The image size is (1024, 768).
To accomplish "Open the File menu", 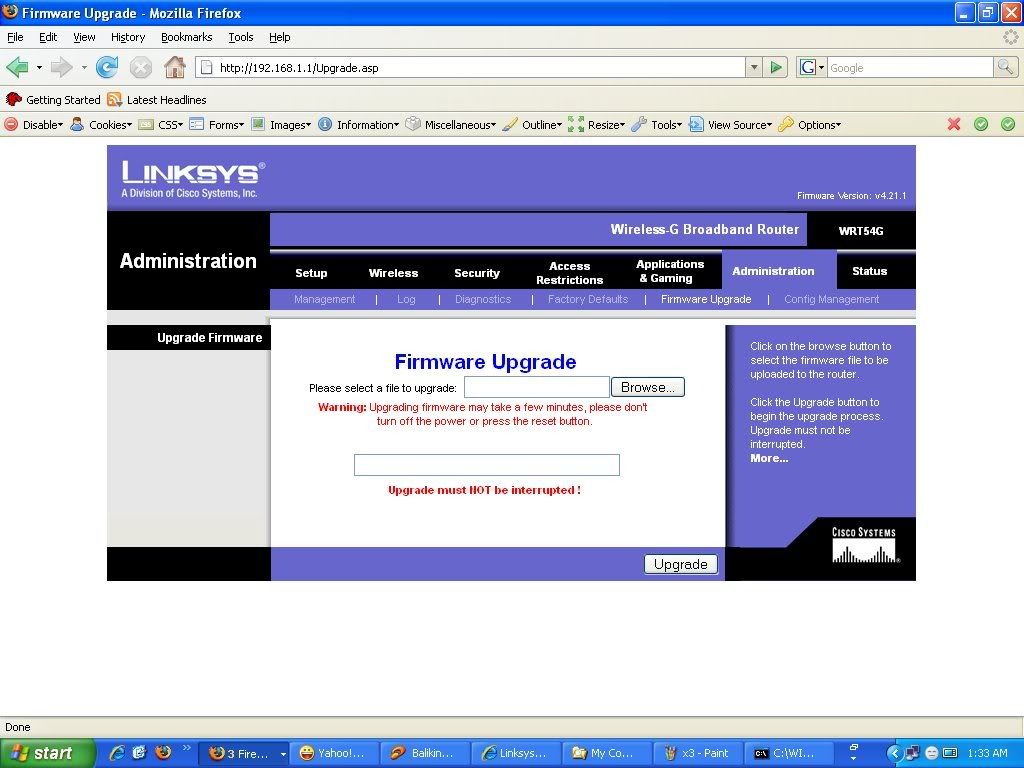I will (15, 37).
